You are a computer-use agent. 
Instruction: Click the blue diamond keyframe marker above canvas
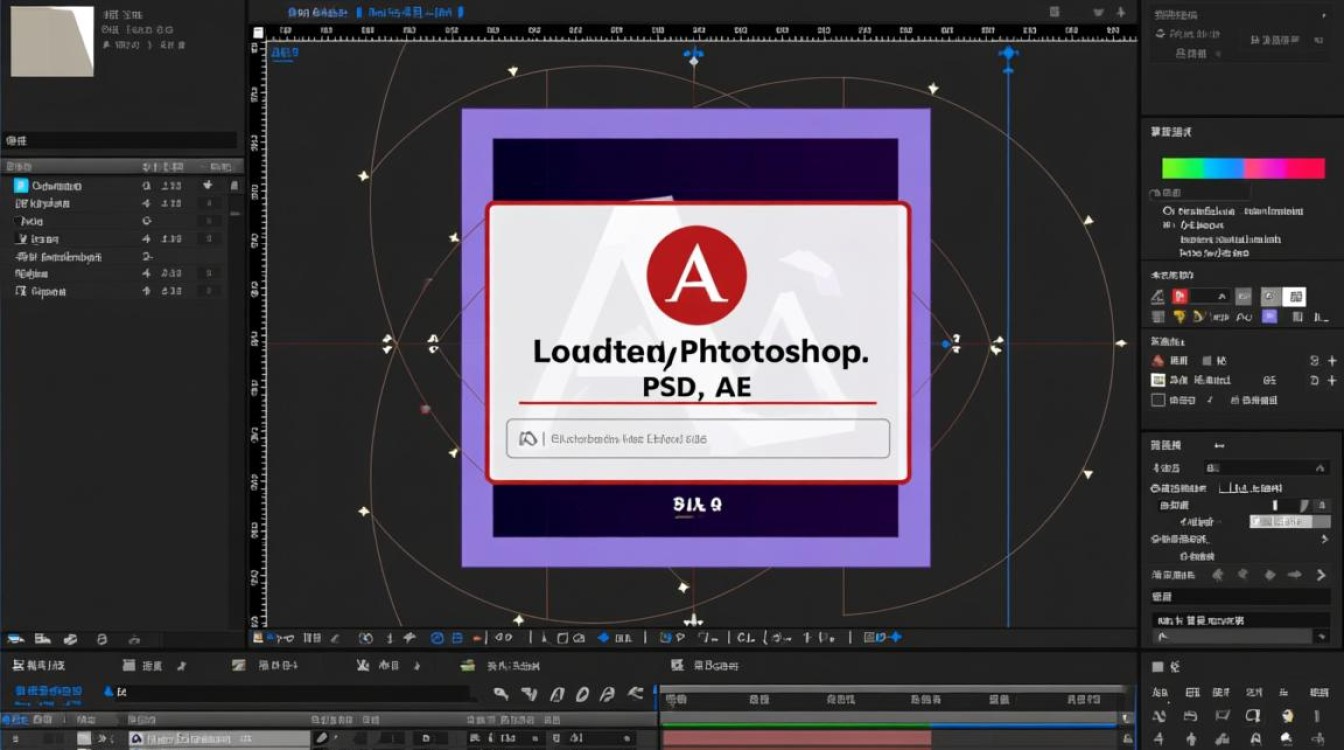coord(1008,53)
